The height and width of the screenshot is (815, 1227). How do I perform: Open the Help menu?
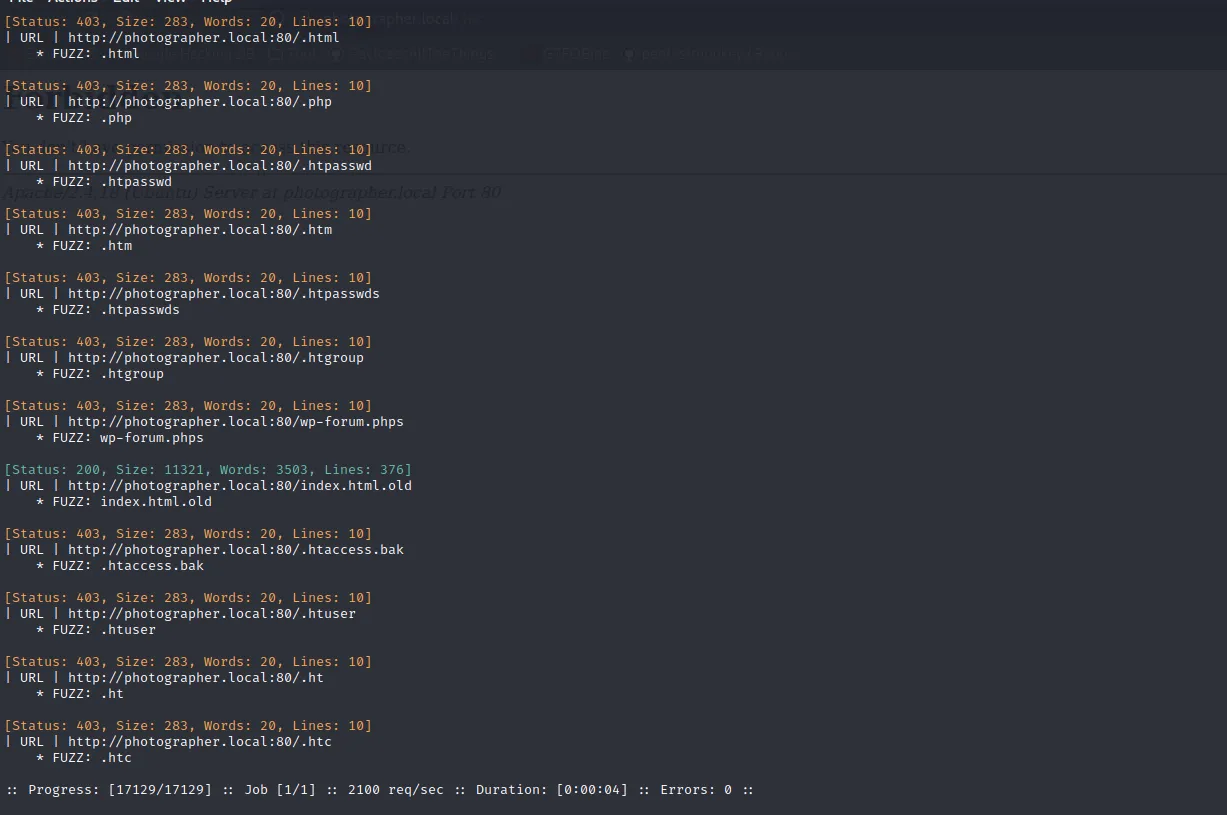(x=217, y=2)
